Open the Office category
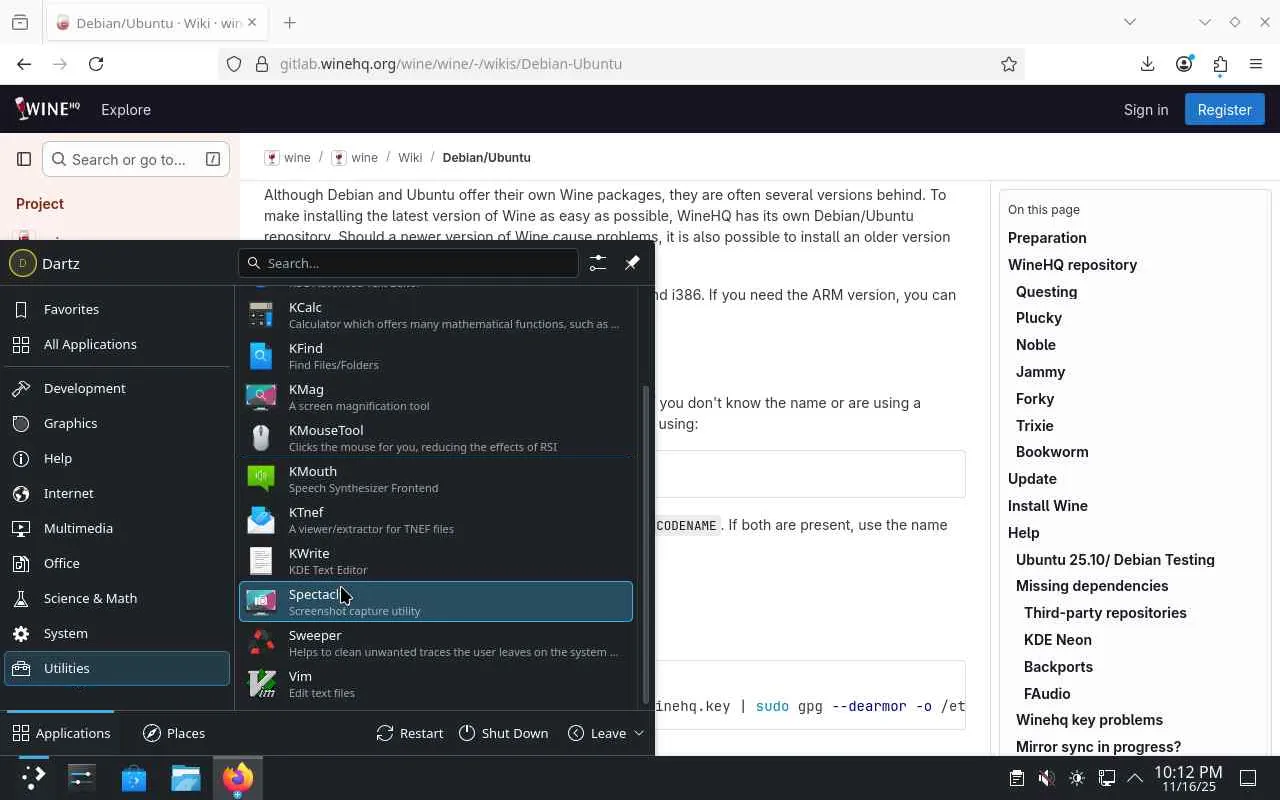 117,563
